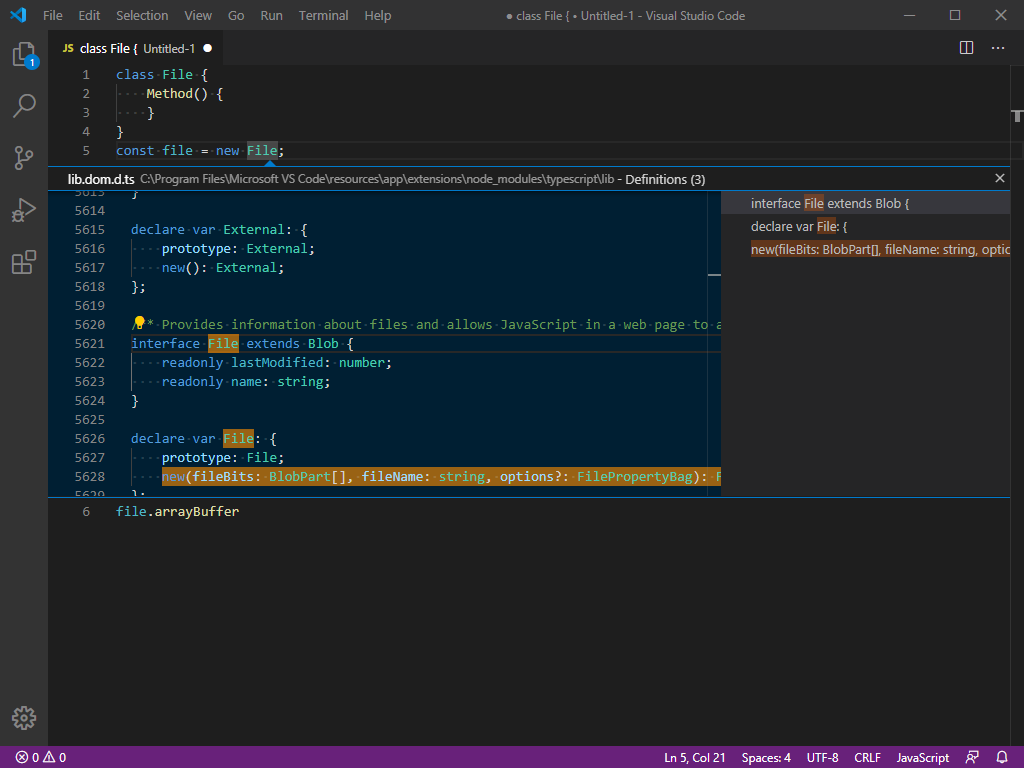
Task: Click the Visual Studio Code logo icon
Action: pos(19,15)
